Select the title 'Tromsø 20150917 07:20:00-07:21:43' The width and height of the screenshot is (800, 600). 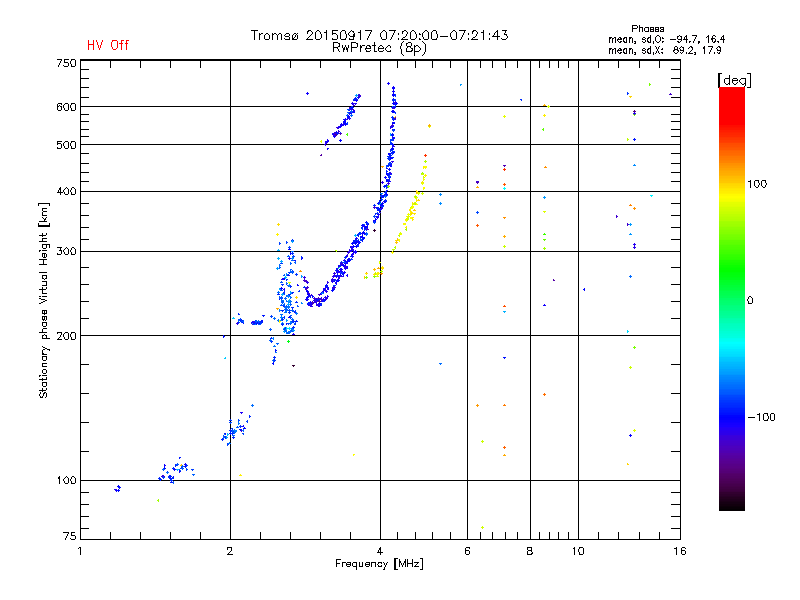click(379, 35)
